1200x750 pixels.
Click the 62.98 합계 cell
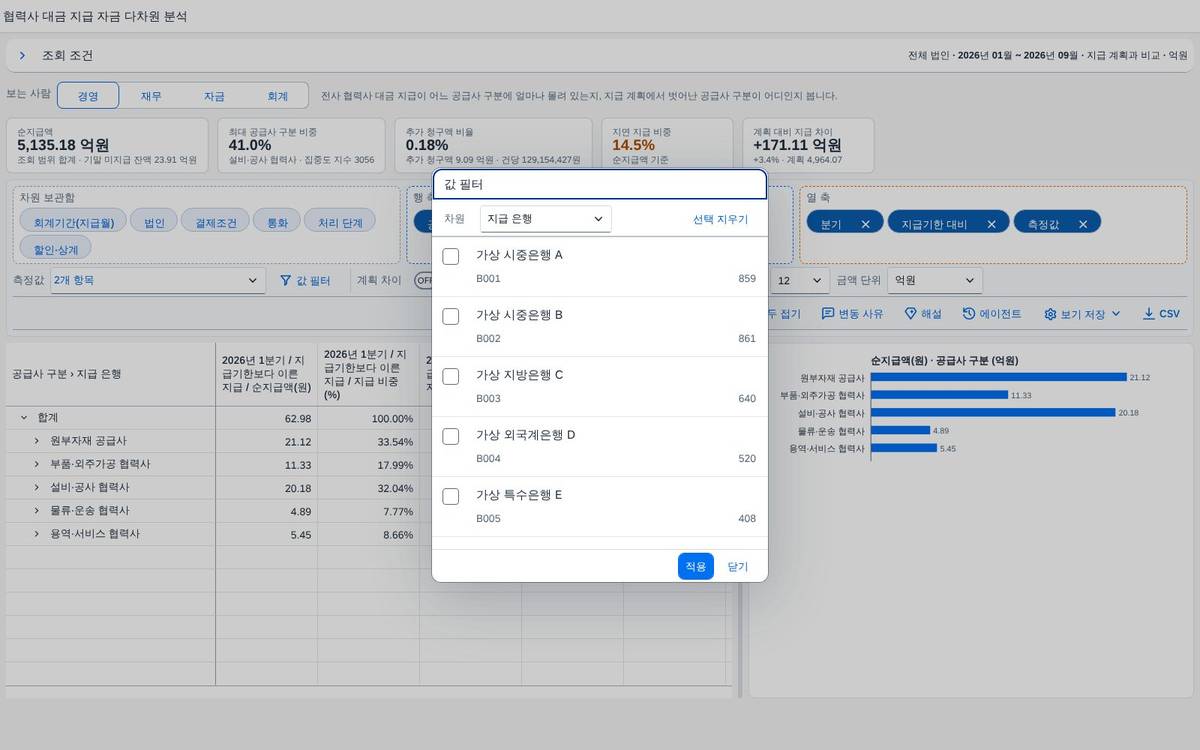tap(267, 418)
